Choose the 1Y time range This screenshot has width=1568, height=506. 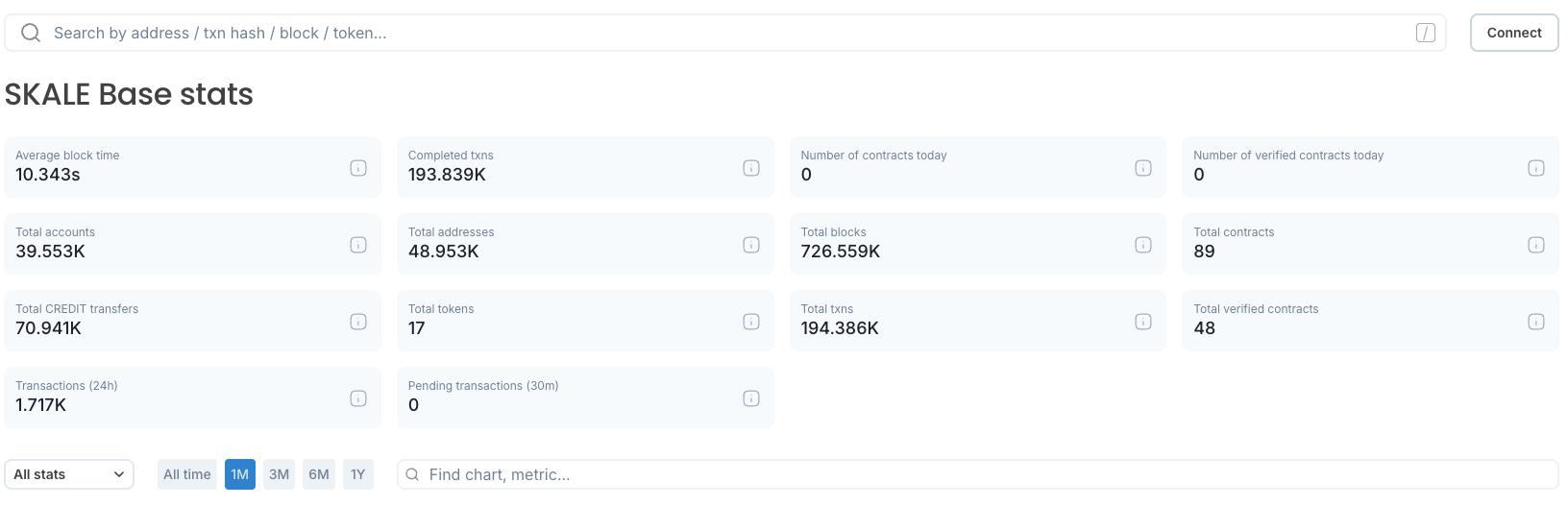pos(358,474)
